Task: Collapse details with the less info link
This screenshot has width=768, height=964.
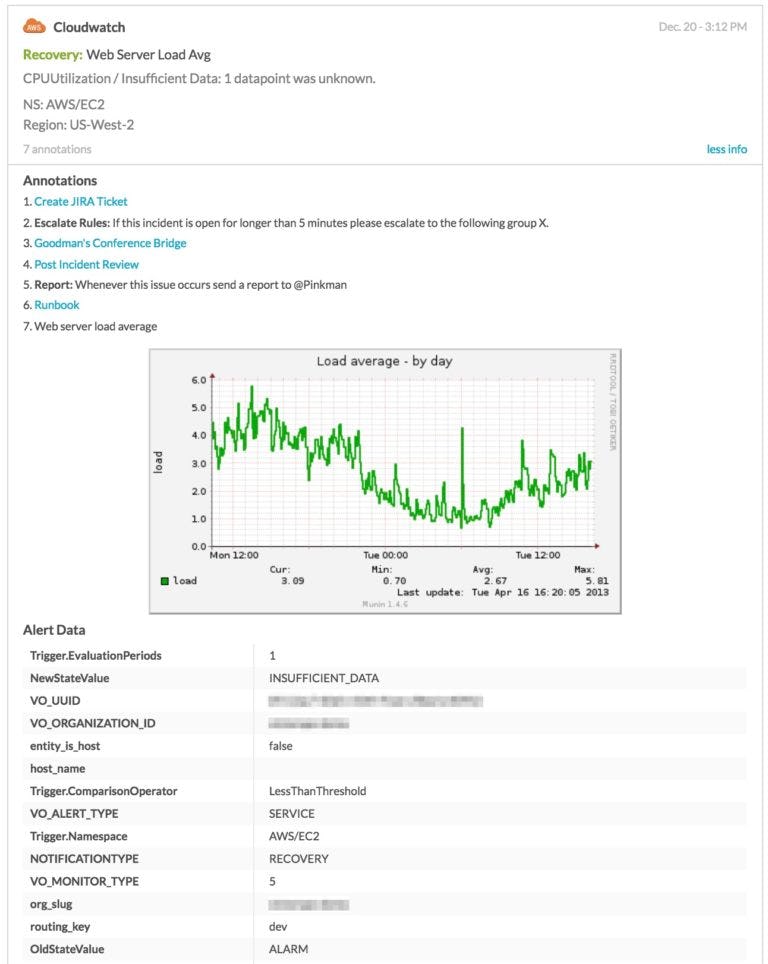Action: tap(726, 149)
